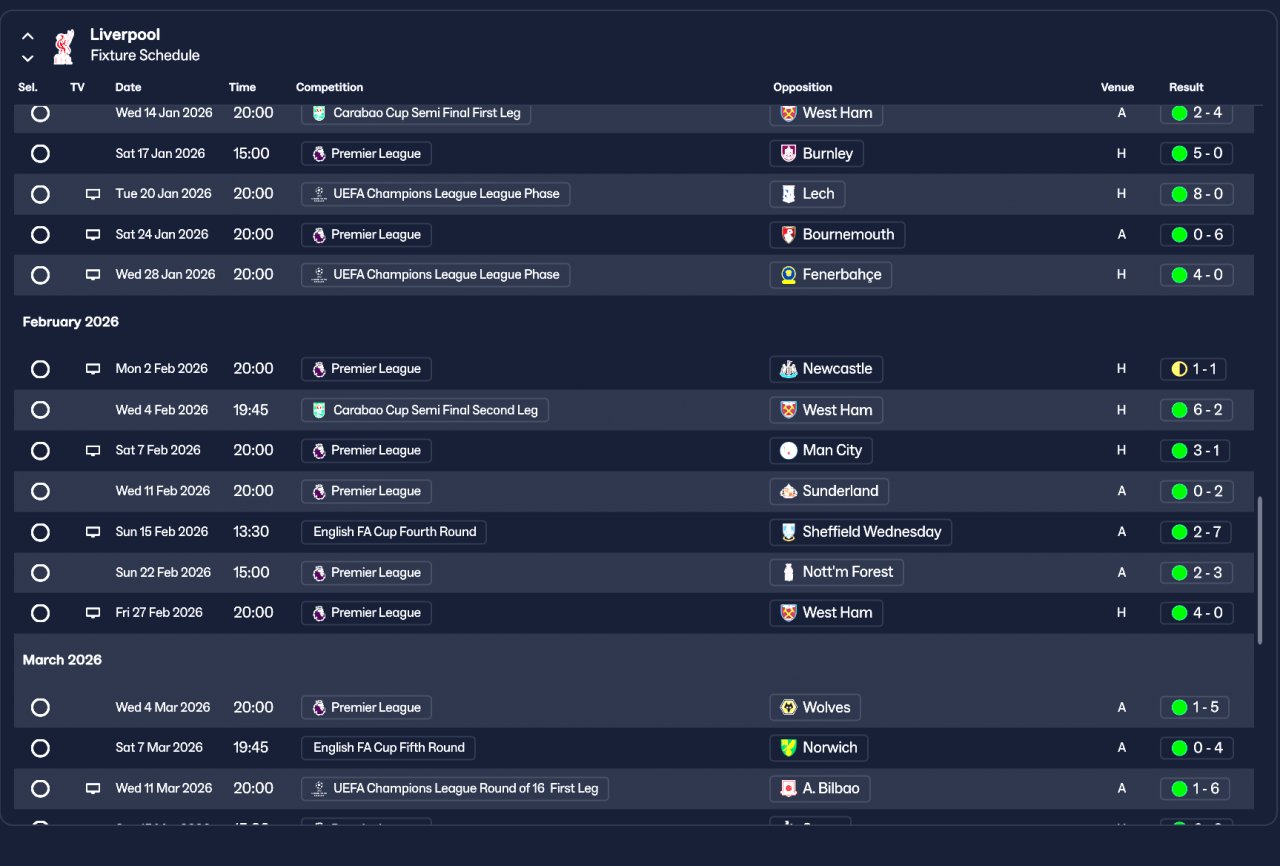Open the Norwich opposition button

pos(819,748)
